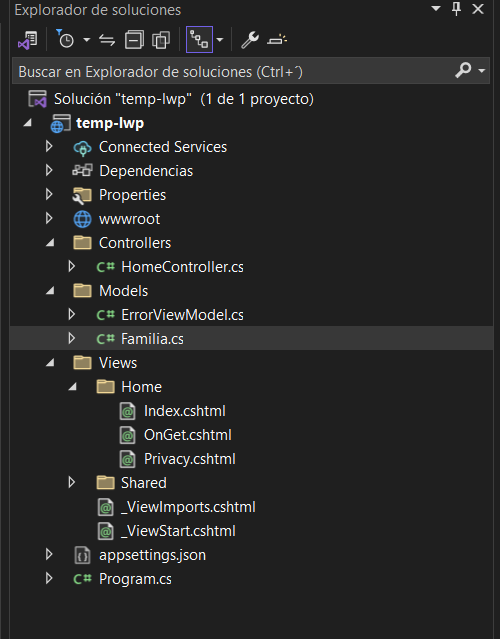The width and height of the screenshot is (500, 639).
Task: Select the wwwroot folder
Action: 130,219
